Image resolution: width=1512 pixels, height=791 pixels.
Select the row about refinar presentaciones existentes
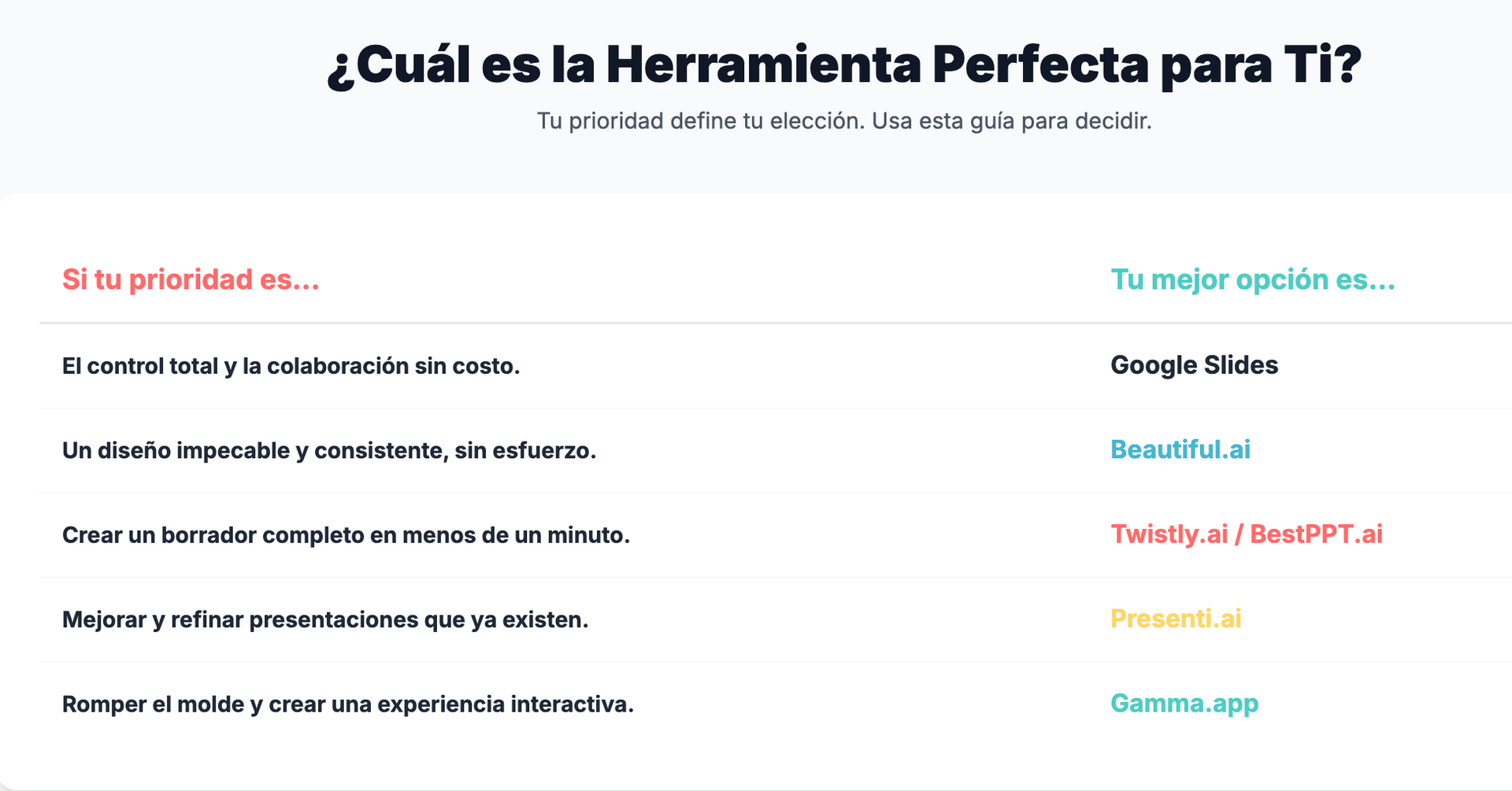point(776,619)
